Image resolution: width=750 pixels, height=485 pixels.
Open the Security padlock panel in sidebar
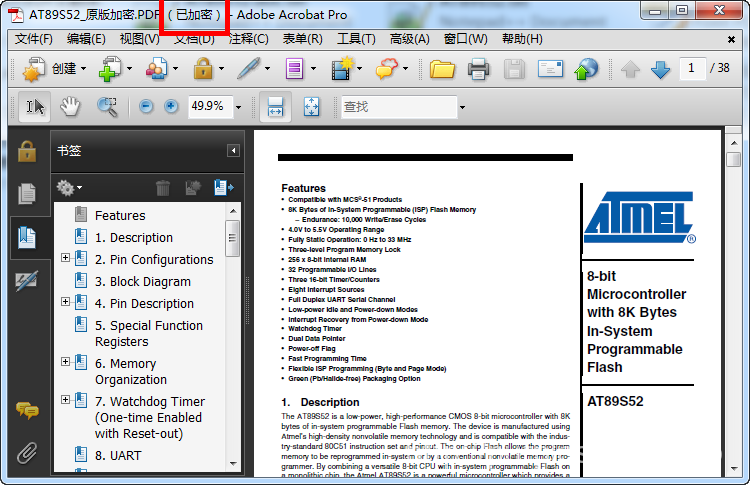27,151
